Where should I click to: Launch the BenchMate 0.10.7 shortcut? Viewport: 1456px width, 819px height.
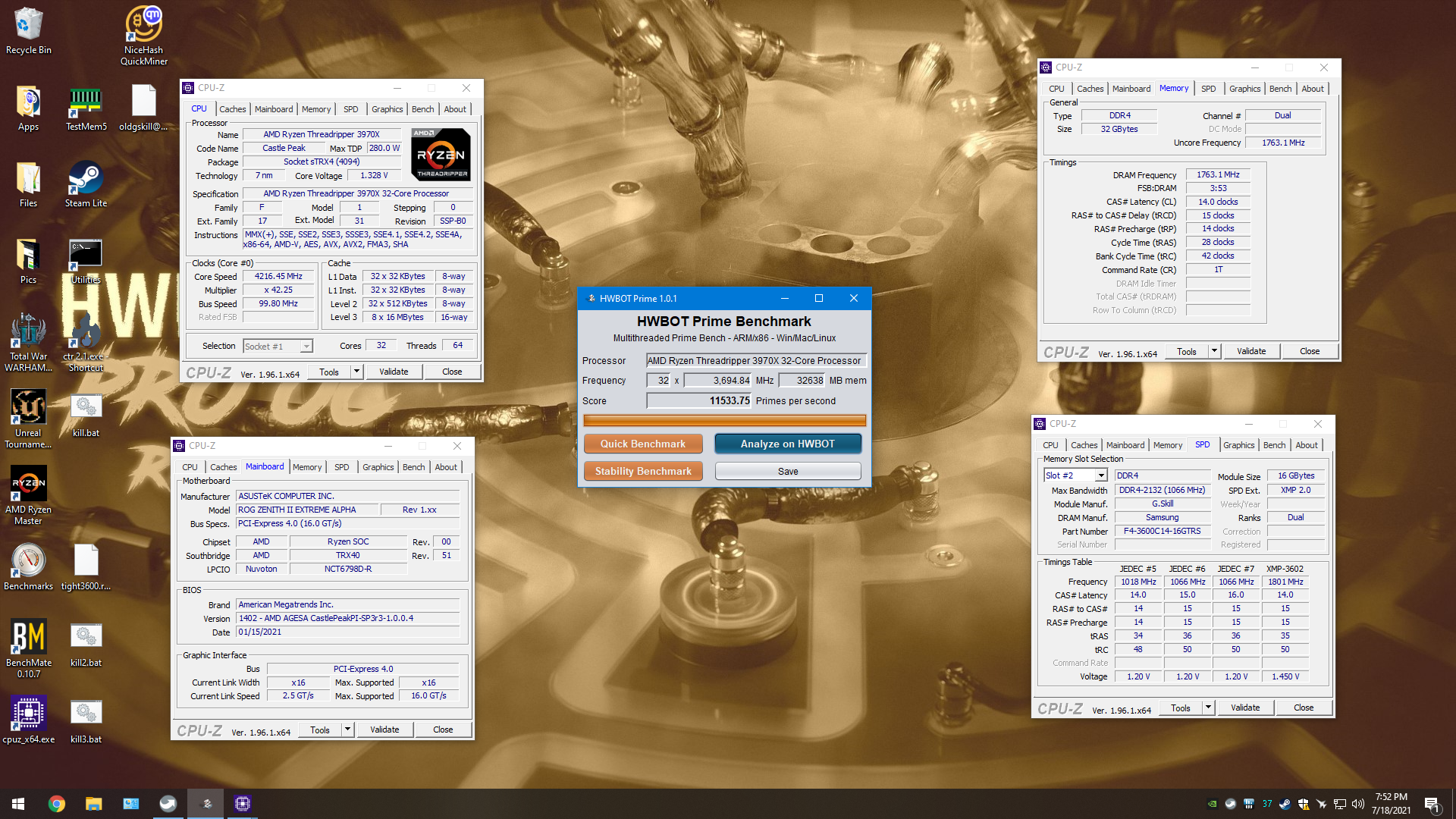tap(28, 649)
